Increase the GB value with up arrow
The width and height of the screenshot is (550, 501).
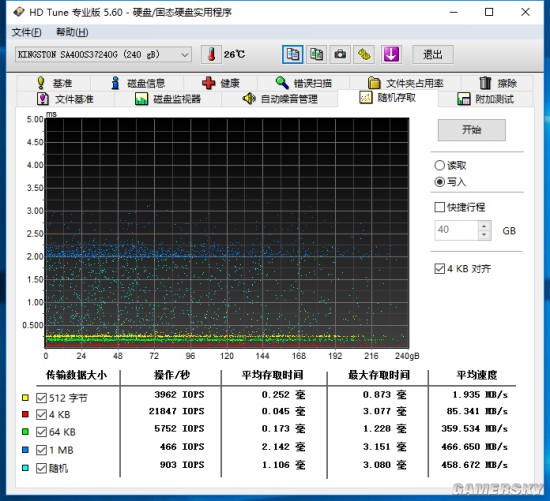tap(484, 226)
